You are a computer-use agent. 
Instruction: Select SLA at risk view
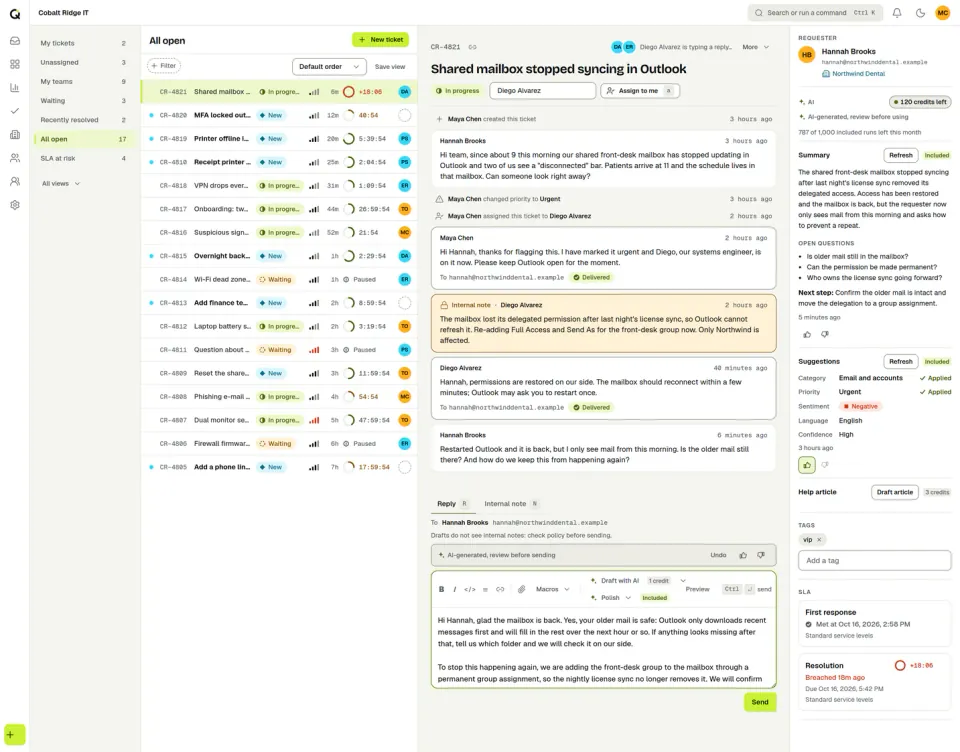click(x=83, y=158)
